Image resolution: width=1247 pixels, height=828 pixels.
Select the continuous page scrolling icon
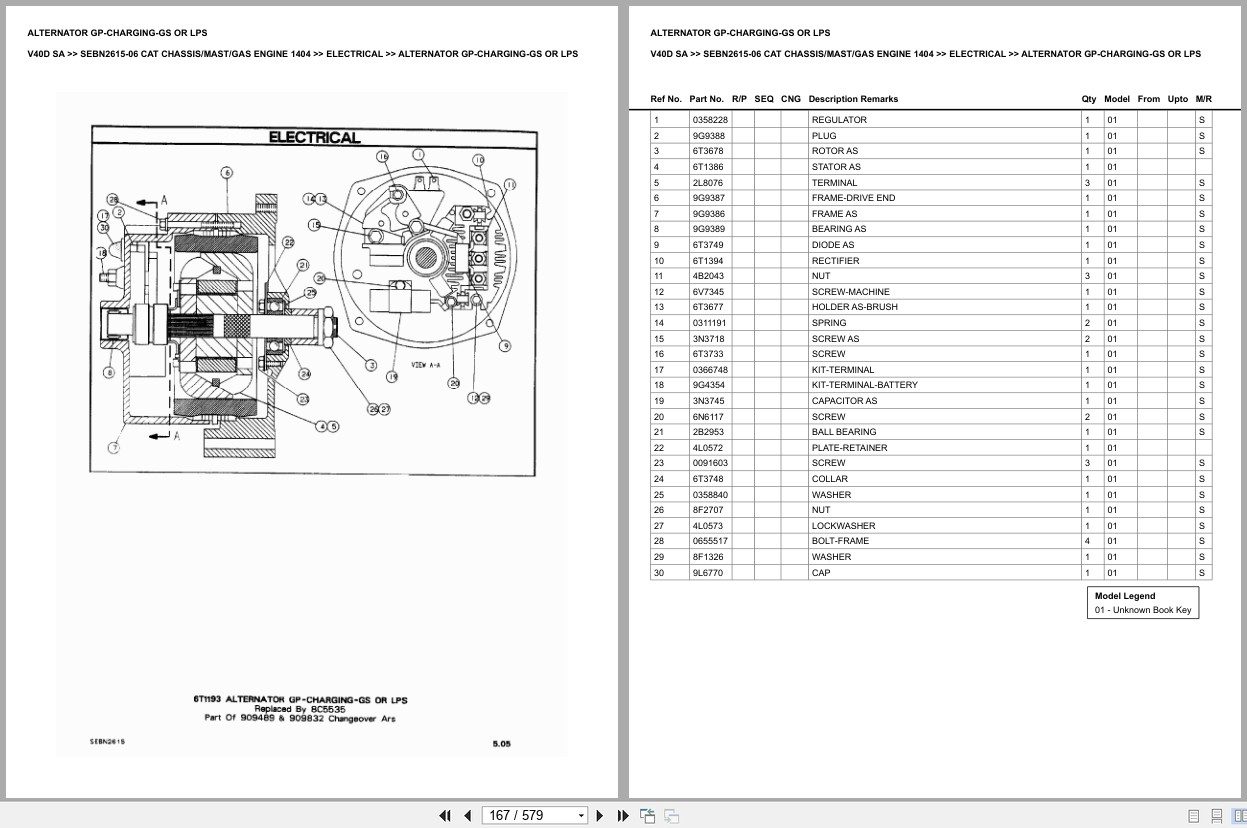[1217, 816]
